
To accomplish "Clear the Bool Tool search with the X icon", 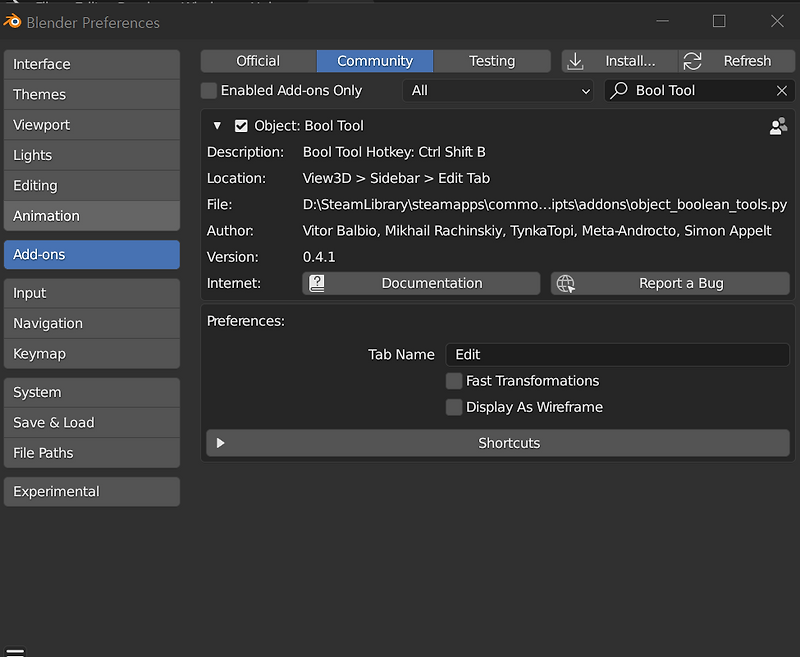I will click(778, 89).
